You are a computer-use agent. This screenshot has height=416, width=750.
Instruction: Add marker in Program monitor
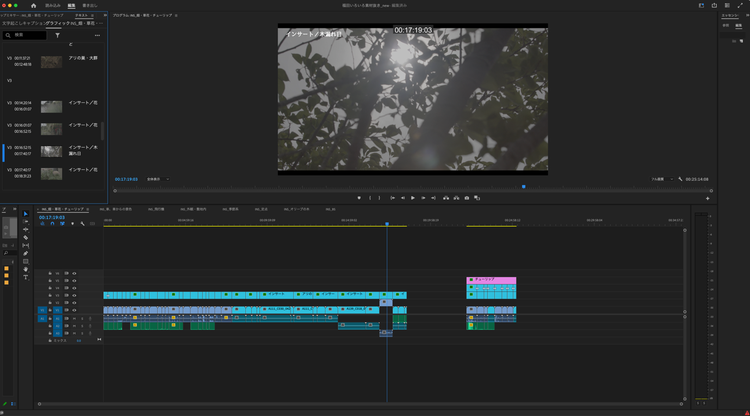pos(359,198)
